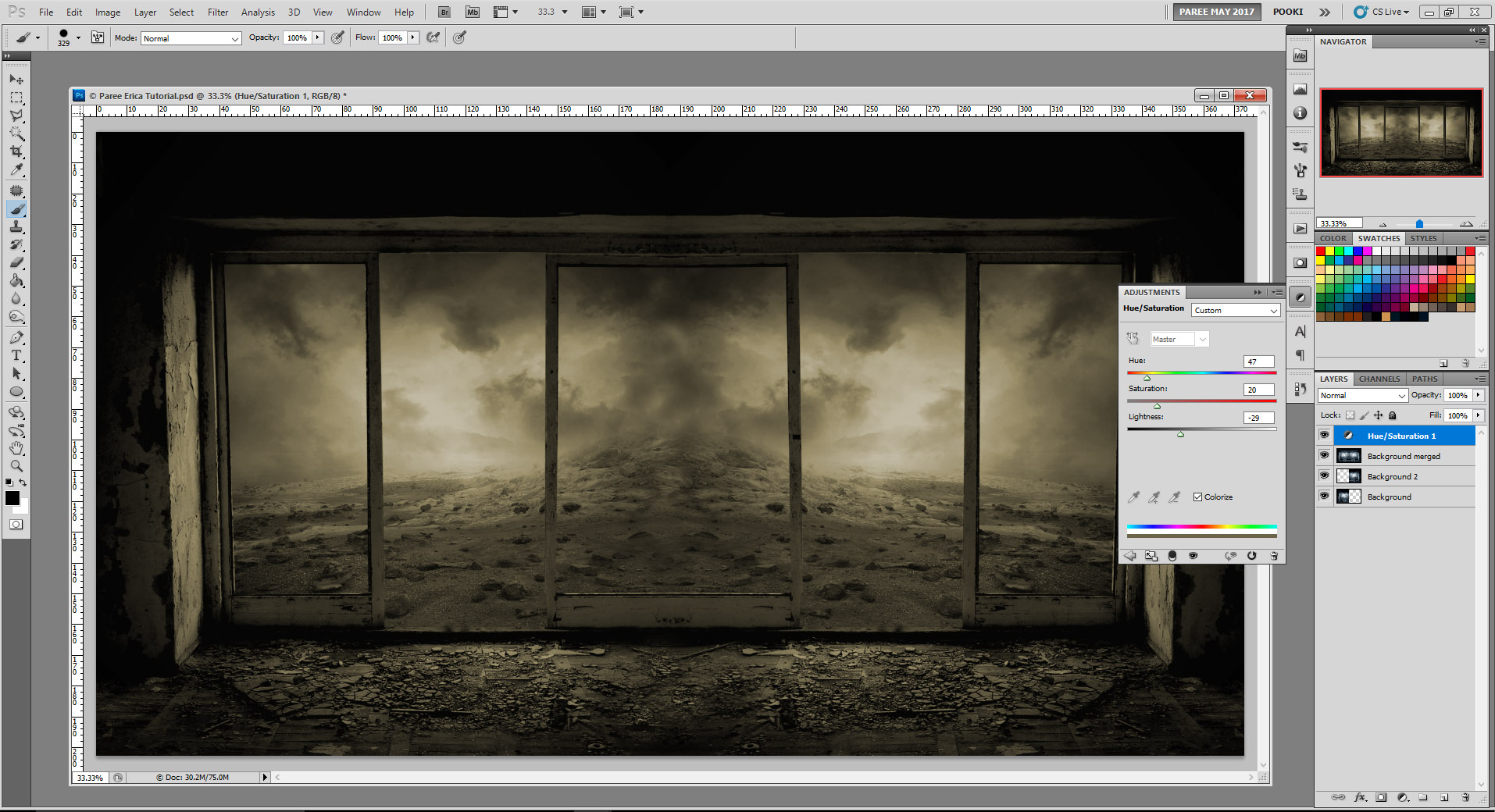Reset the Hue/Saturation adjustment

[x=1252, y=555]
